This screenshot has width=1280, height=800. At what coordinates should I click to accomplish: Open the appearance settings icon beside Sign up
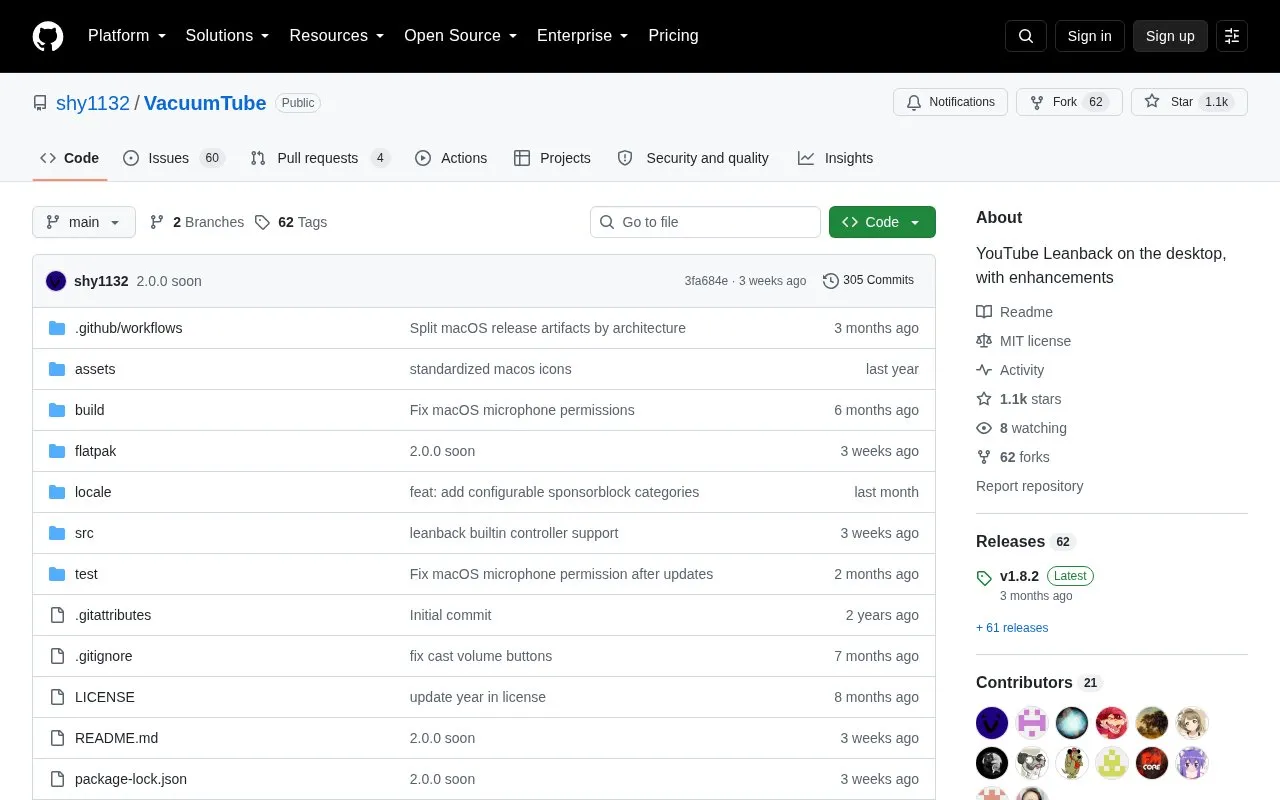(x=1232, y=36)
